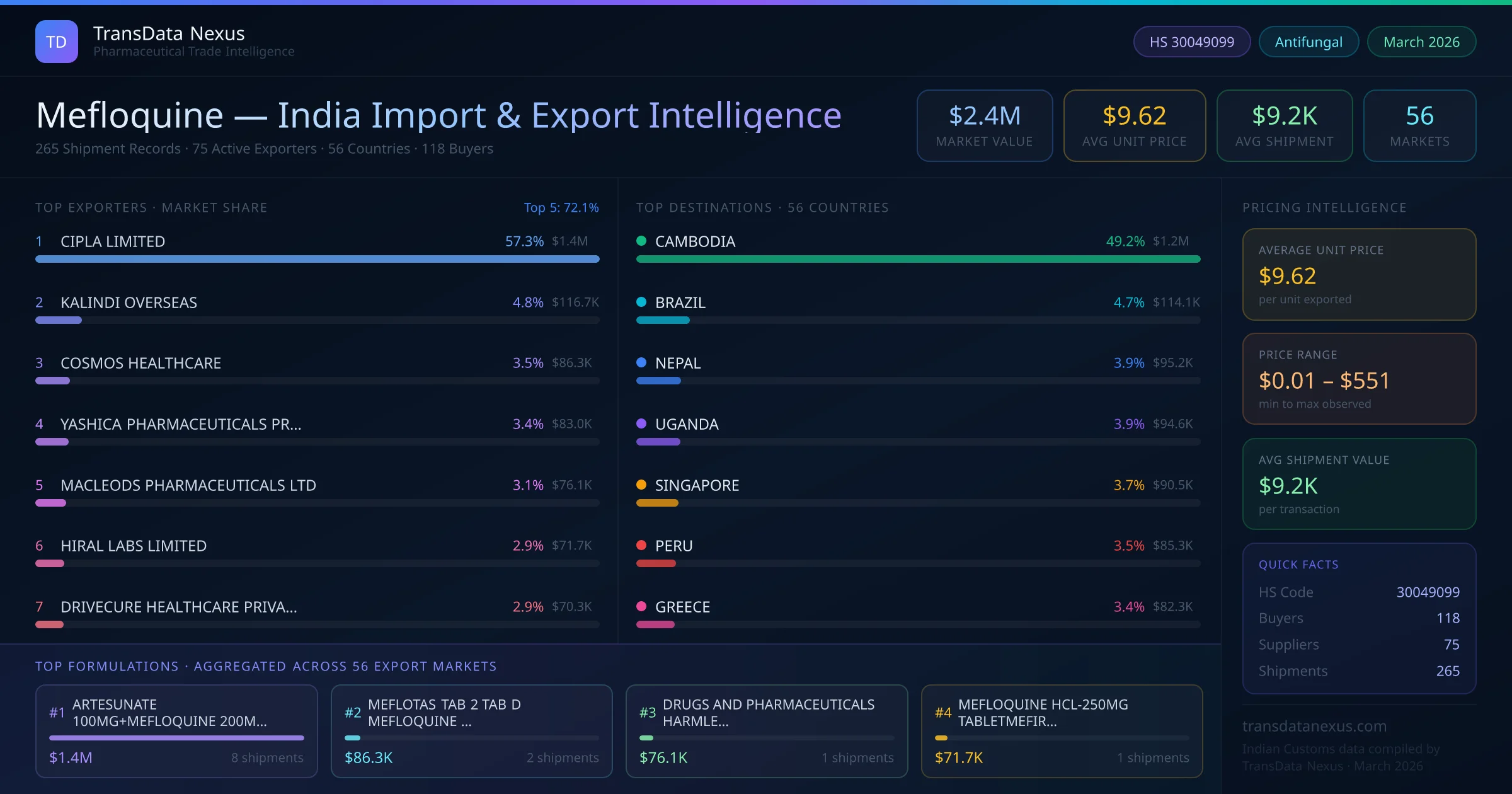
Task: Select the purple dot icon beside Uganda
Action: [x=642, y=423]
